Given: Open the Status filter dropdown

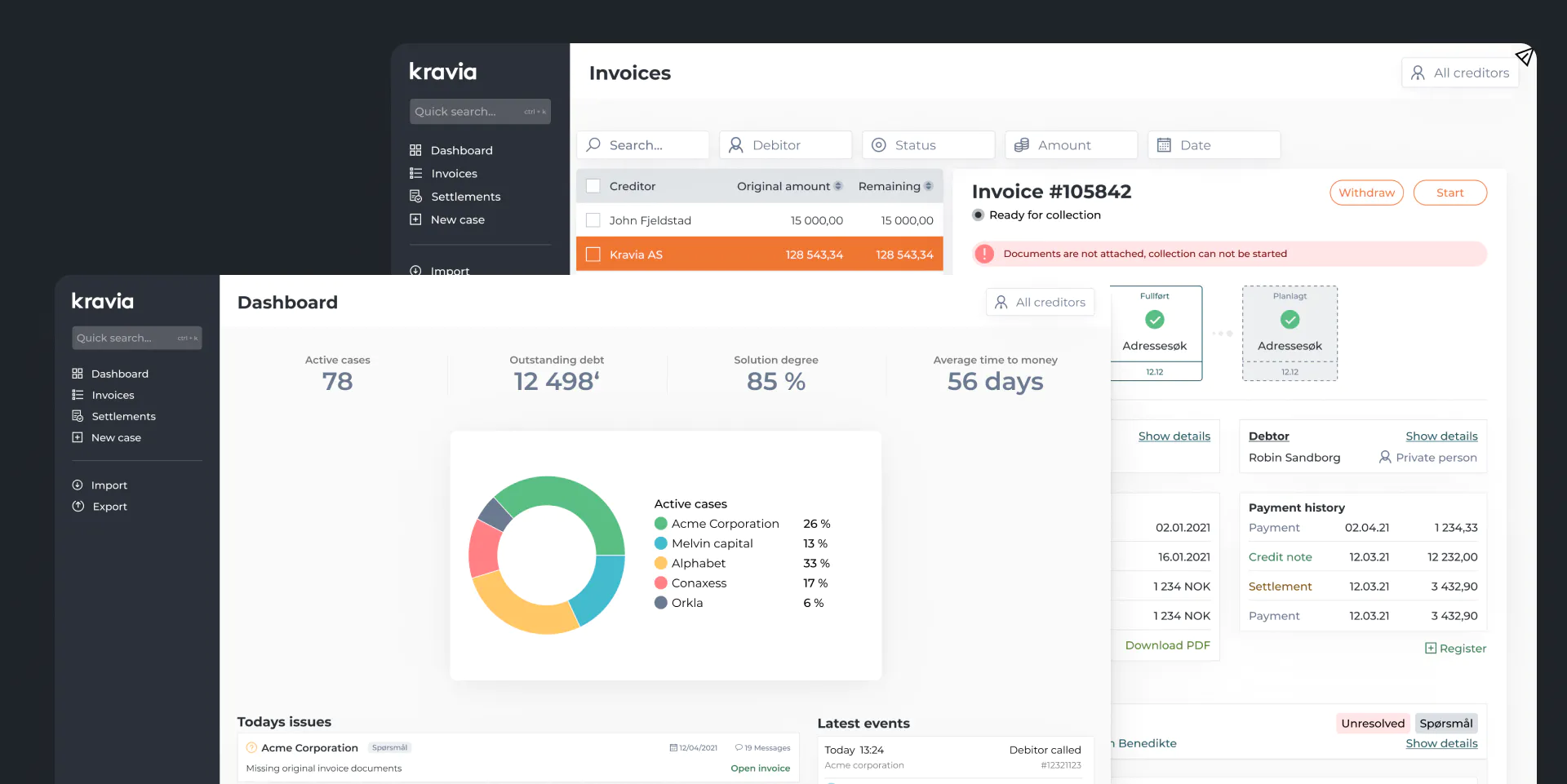Looking at the screenshot, I should point(928,145).
